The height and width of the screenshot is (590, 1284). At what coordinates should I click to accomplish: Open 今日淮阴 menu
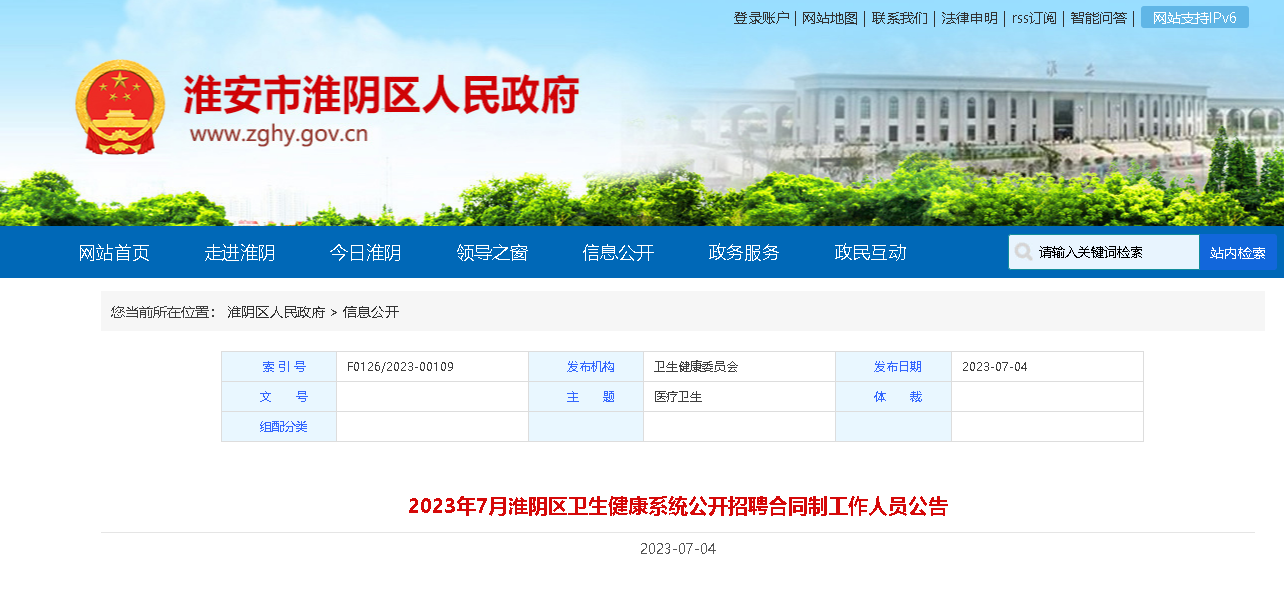[x=366, y=253]
